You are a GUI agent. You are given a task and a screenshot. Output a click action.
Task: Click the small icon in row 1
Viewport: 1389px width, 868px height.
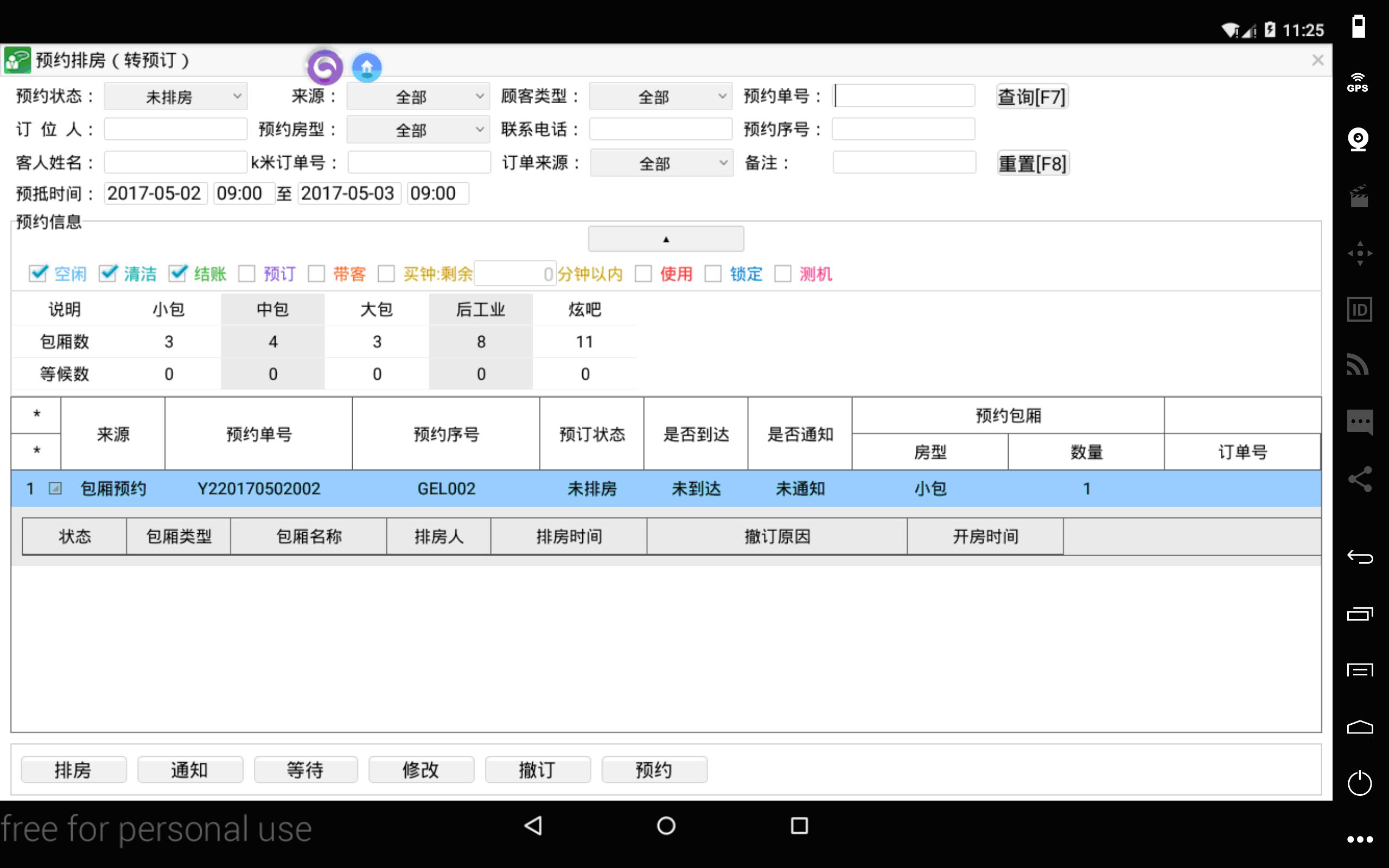click(x=55, y=489)
